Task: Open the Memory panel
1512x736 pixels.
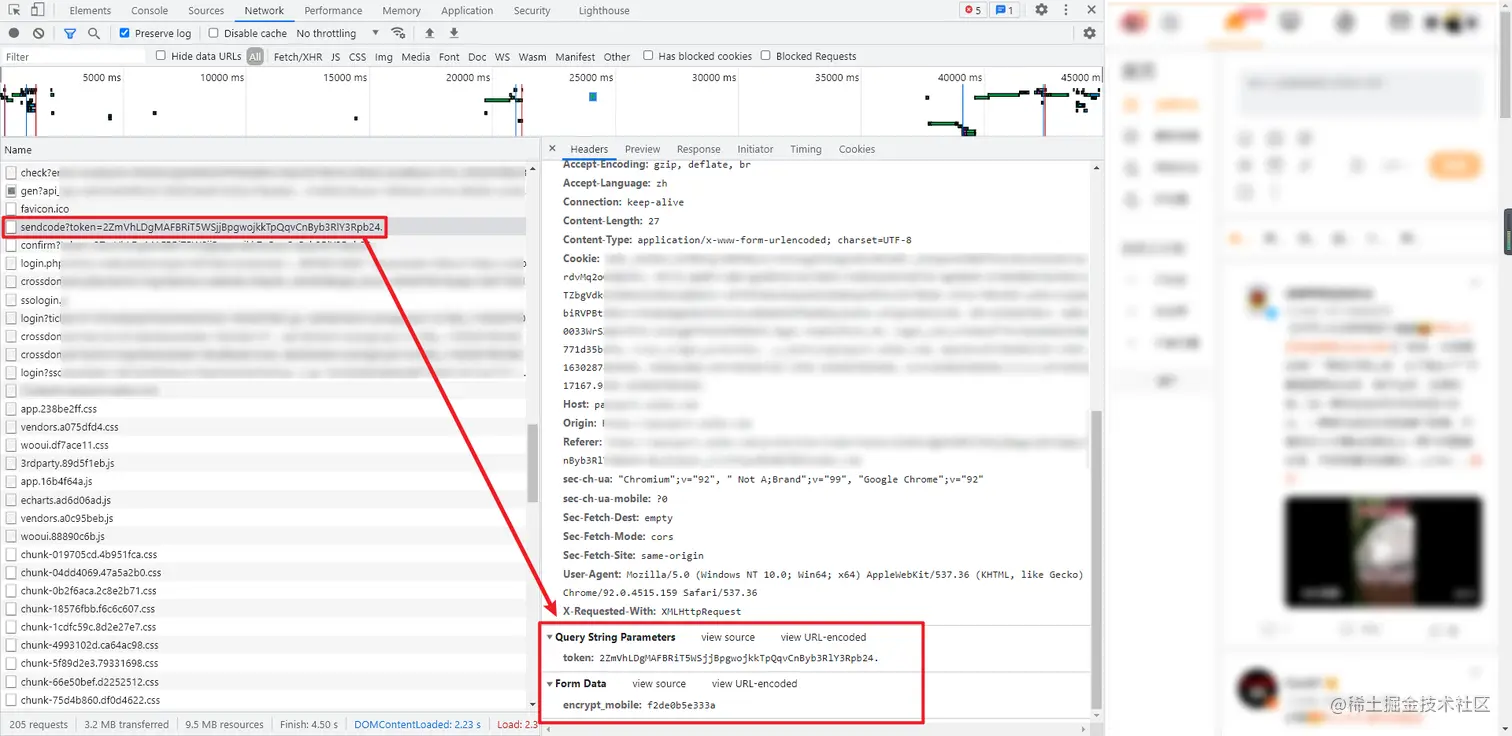Action: point(401,11)
